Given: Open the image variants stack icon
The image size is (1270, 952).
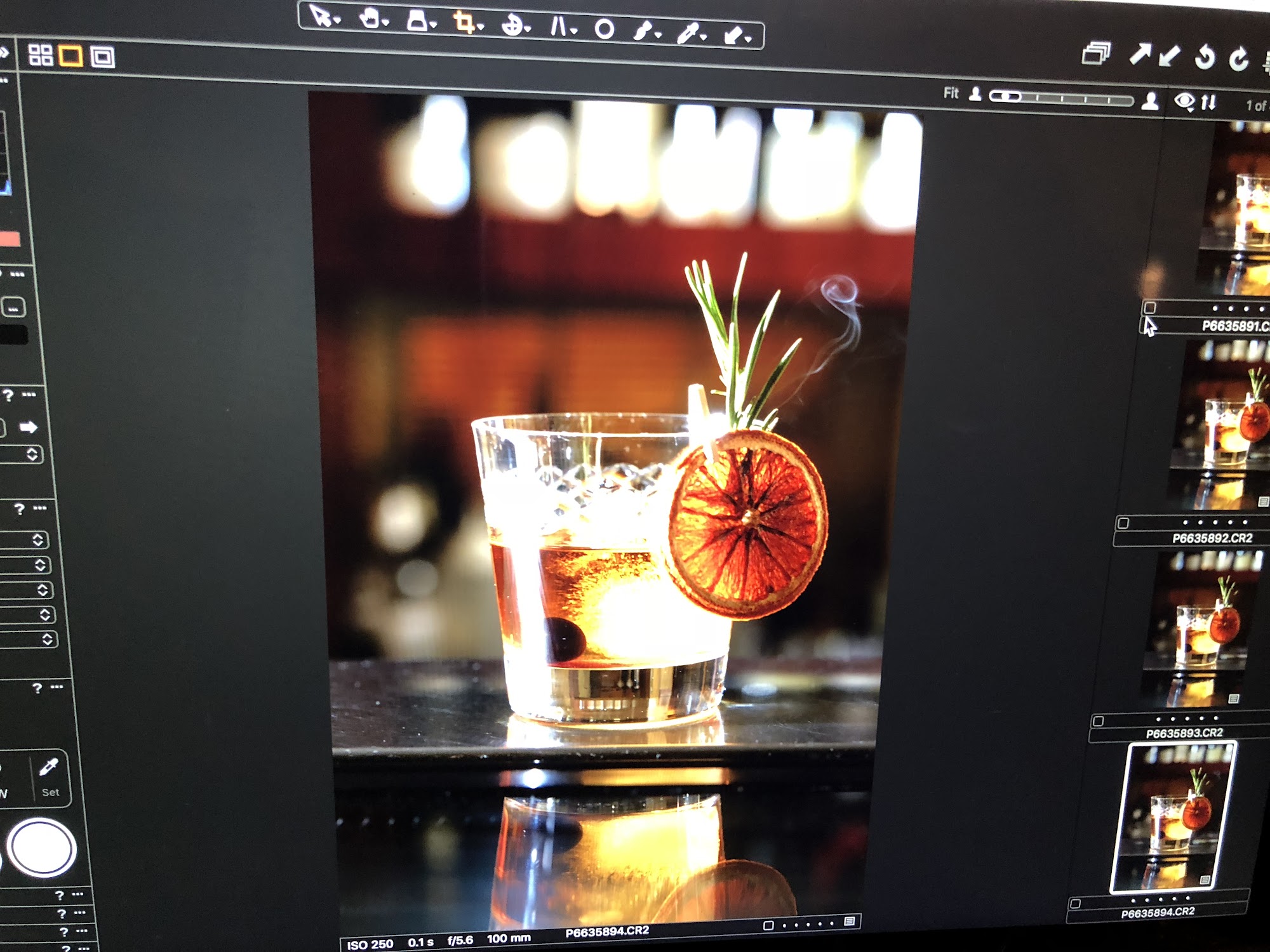Looking at the screenshot, I should coord(1095,54).
